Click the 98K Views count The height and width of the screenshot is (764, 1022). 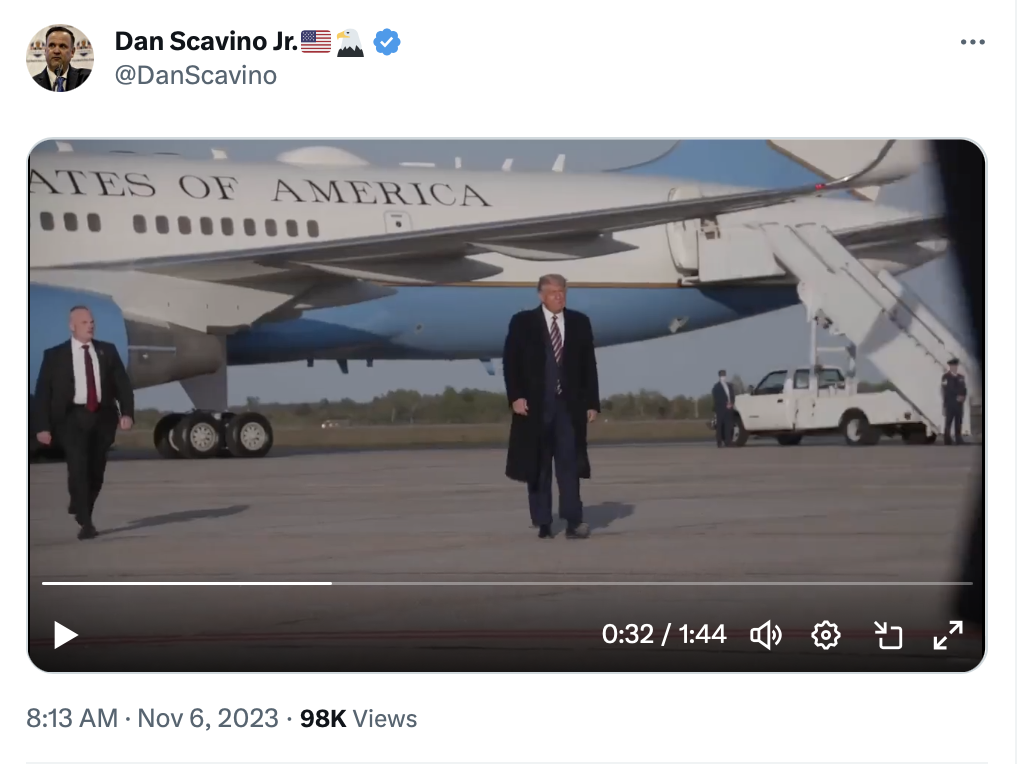point(358,718)
